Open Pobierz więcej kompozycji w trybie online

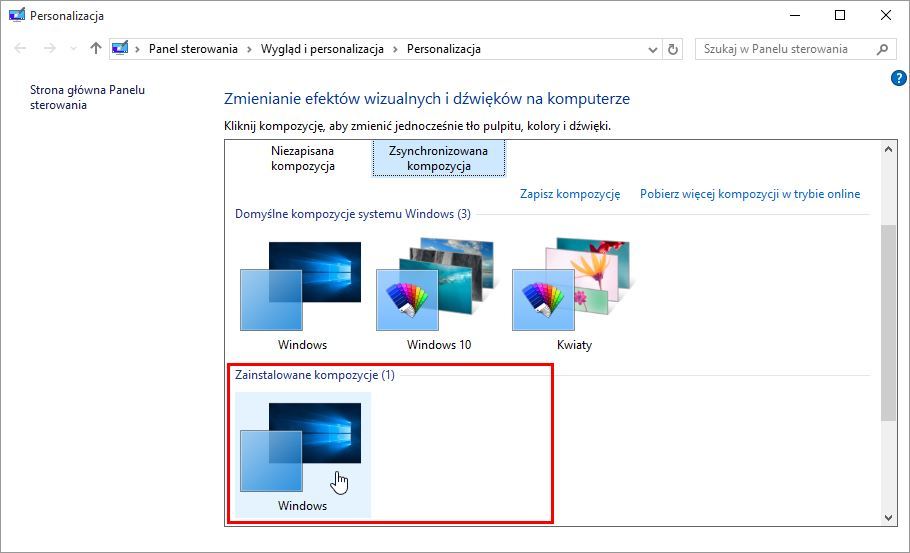tap(750, 194)
